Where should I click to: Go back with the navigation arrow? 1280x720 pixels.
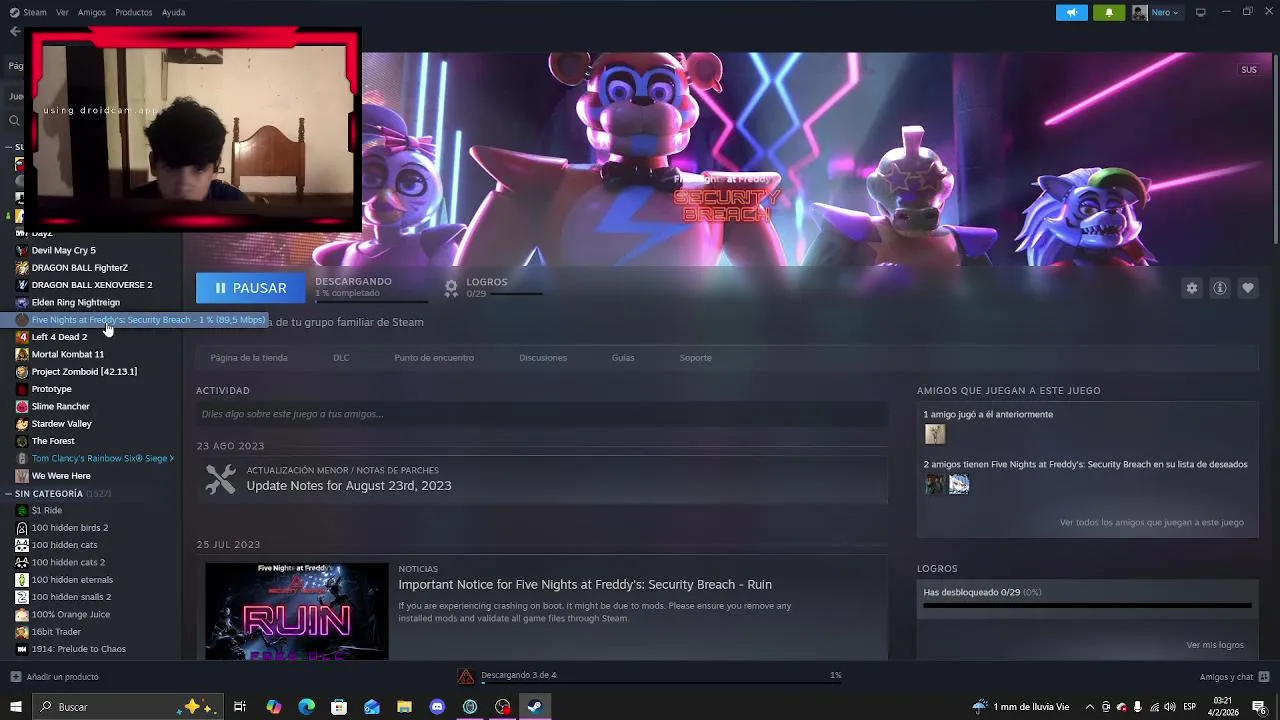pos(14,31)
